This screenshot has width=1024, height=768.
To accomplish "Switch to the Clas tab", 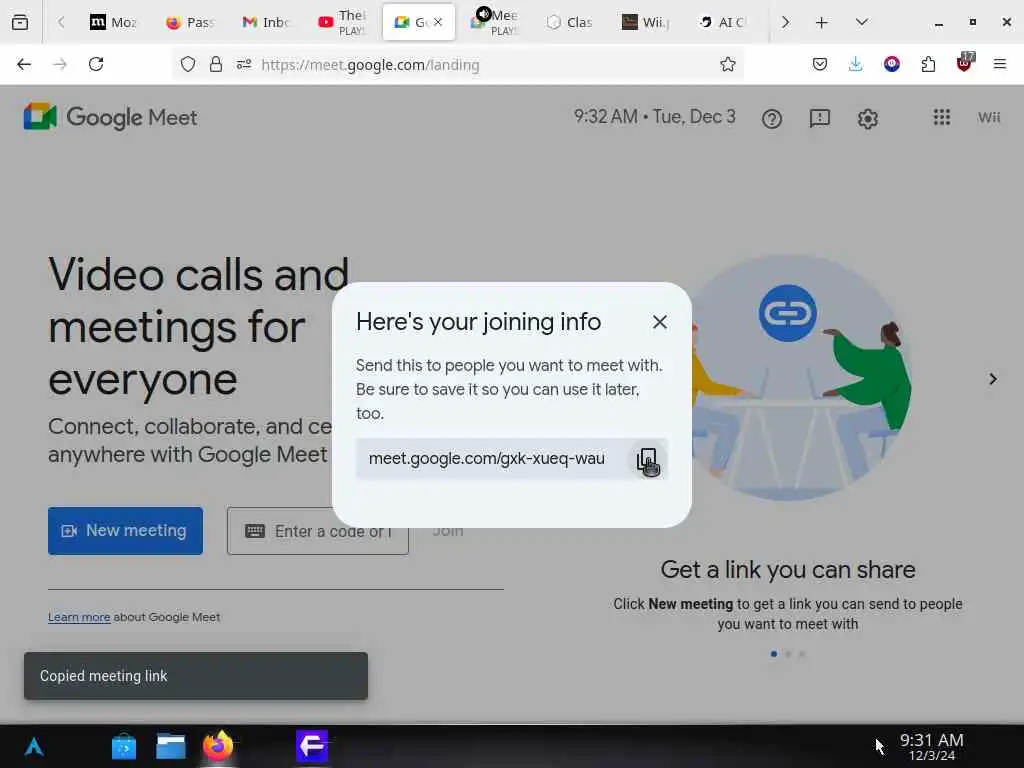I will pos(569,22).
